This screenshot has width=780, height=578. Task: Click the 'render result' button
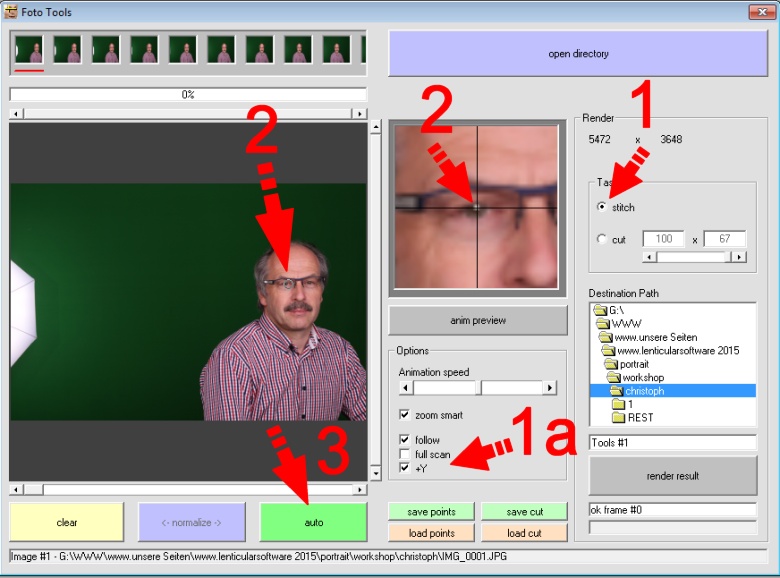click(672, 476)
